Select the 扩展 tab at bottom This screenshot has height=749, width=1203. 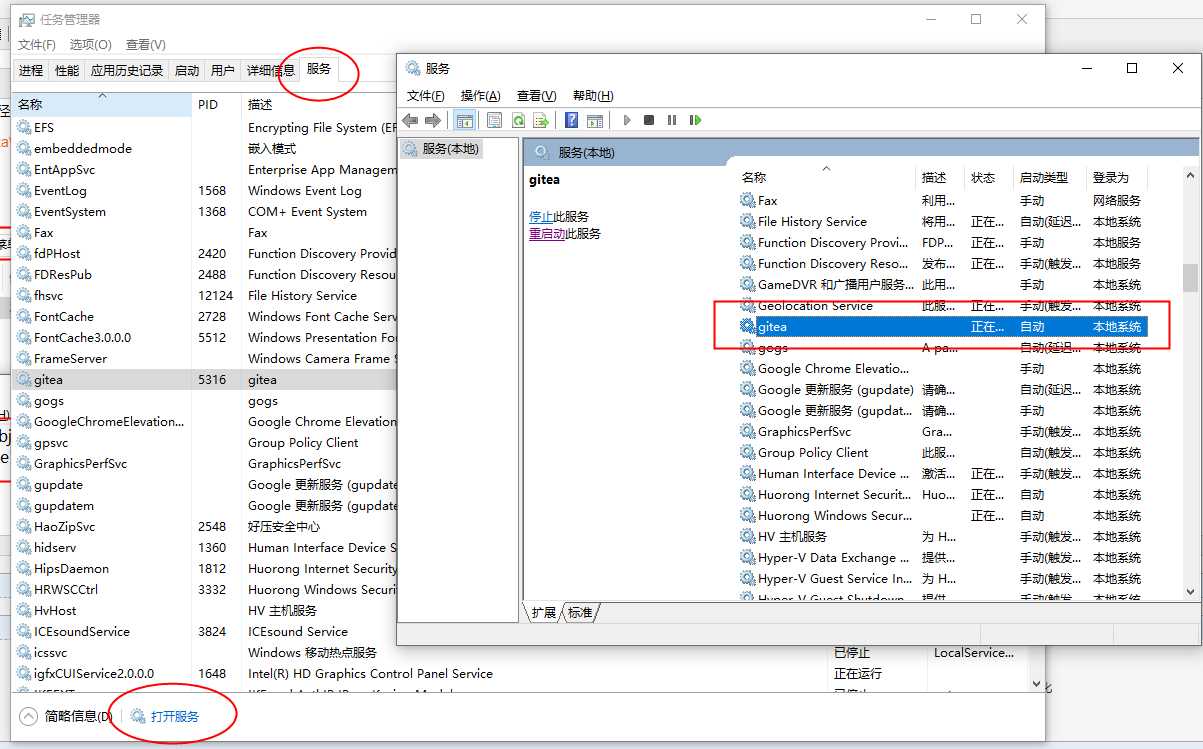(x=544, y=612)
